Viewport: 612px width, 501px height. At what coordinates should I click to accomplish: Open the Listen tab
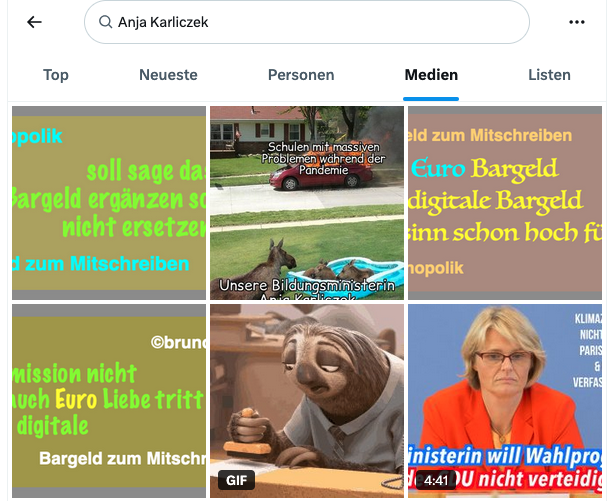549,75
